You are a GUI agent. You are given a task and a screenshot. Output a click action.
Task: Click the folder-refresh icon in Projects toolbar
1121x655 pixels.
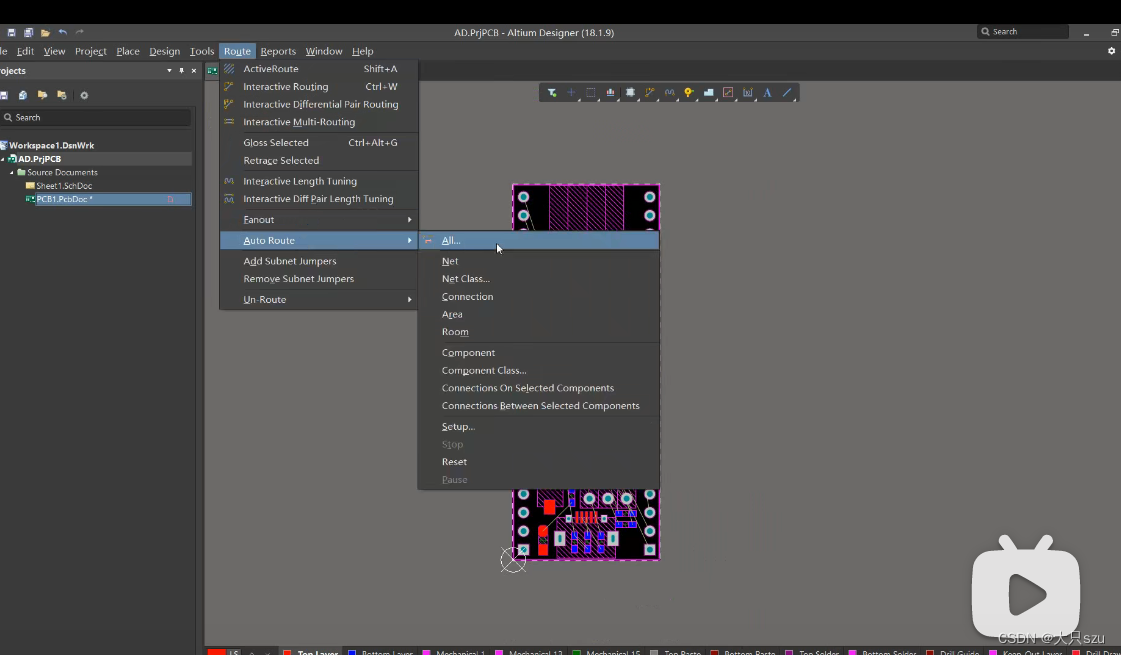(61, 95)
